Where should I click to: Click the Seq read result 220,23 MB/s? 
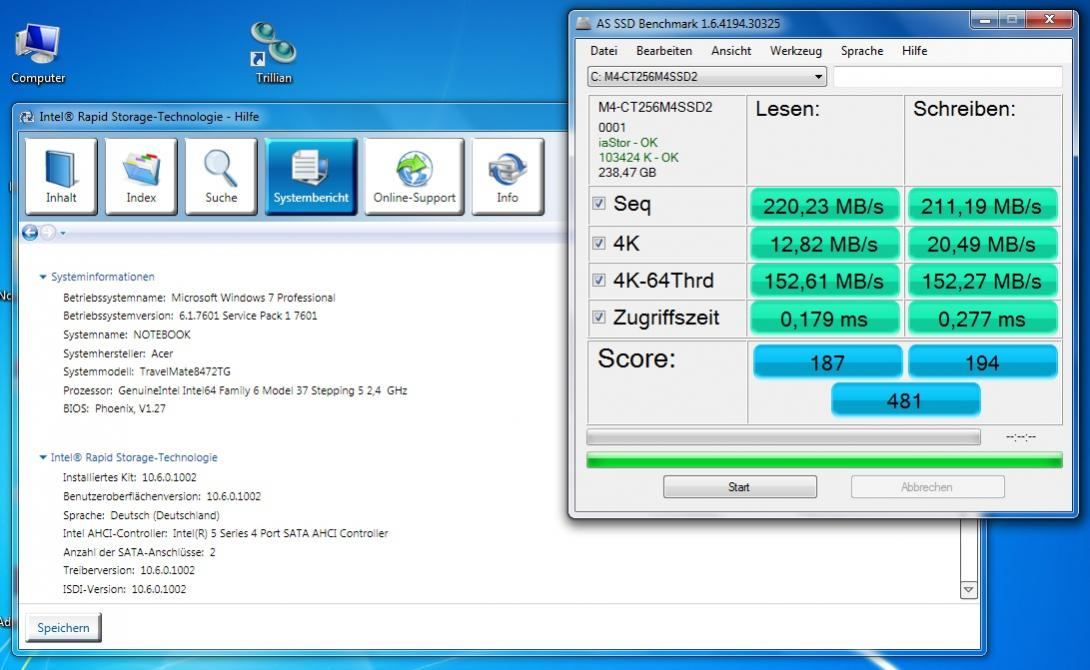[x=824, y=206]
